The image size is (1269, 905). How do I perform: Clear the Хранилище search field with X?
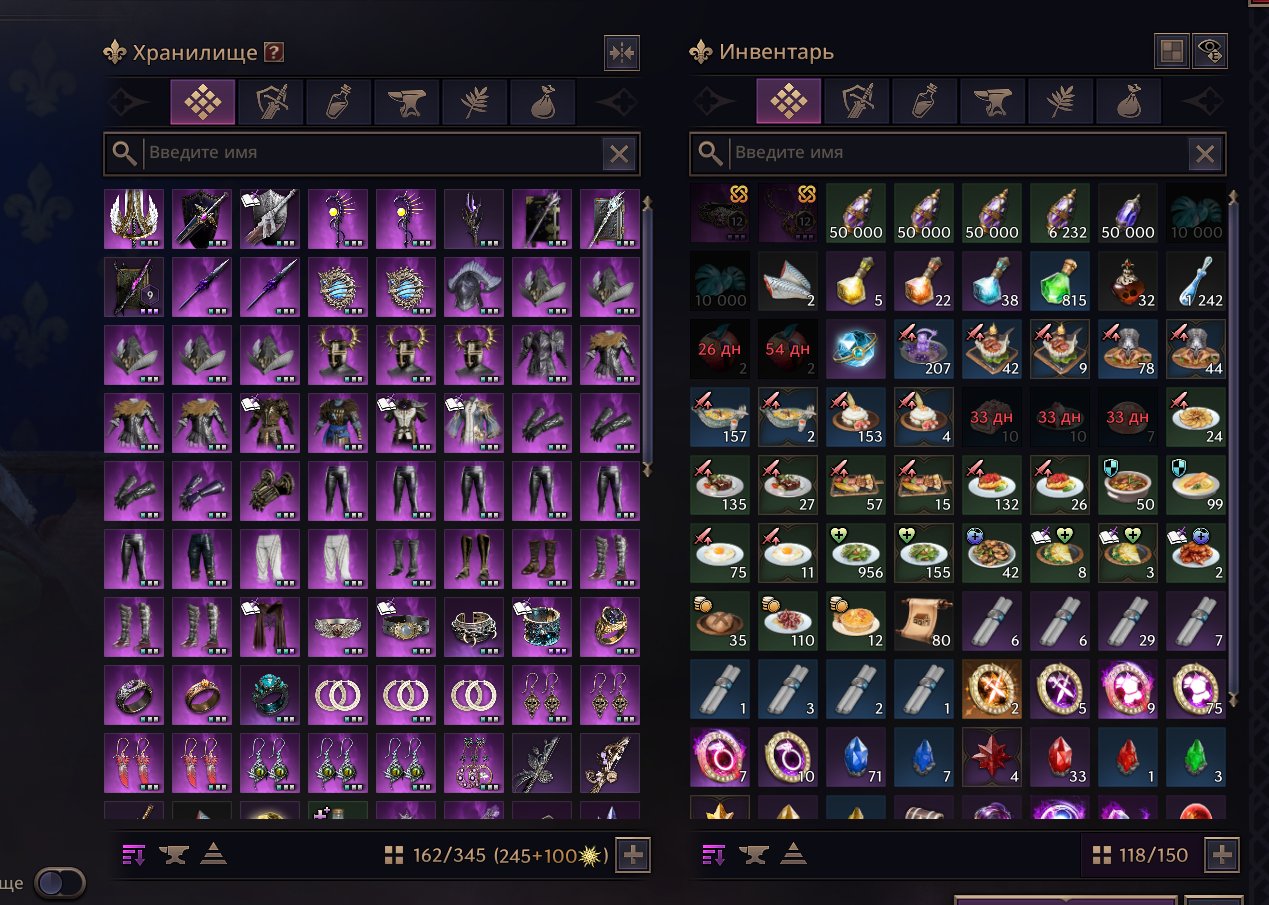[x=619, y=154]
